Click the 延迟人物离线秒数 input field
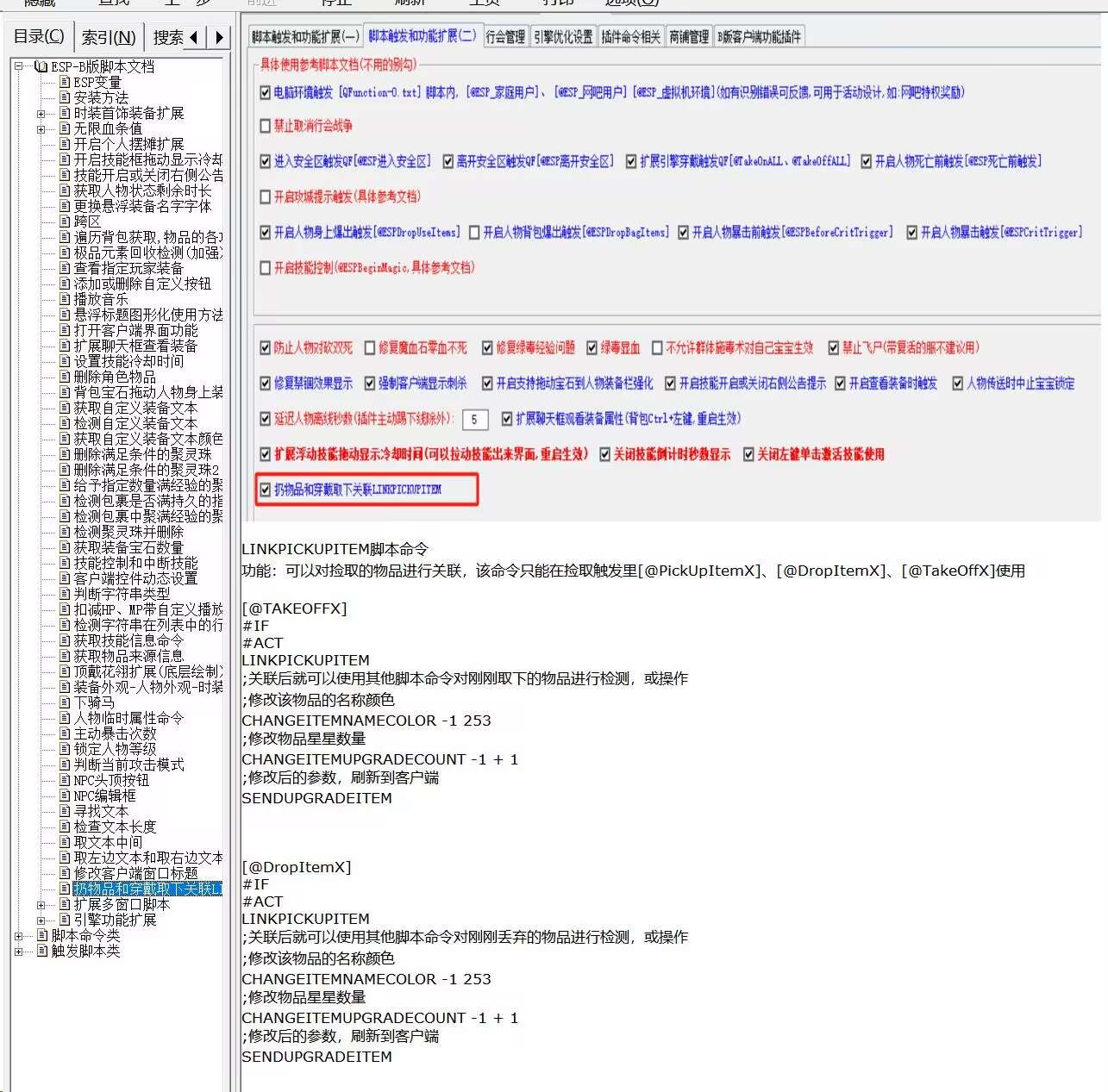1108x1092 pixels. (475, 420)
